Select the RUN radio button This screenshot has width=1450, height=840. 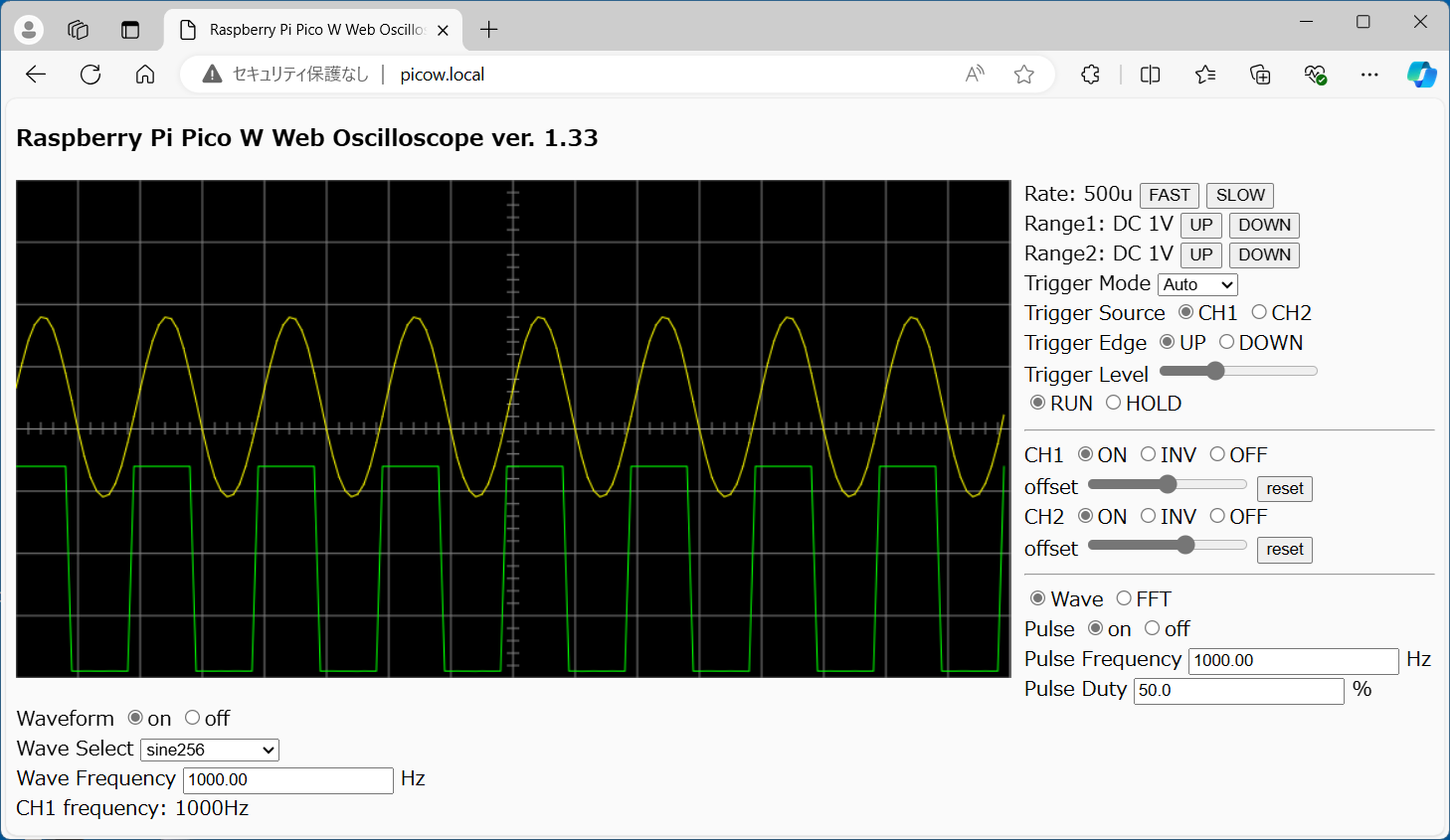coord(1038,403)
